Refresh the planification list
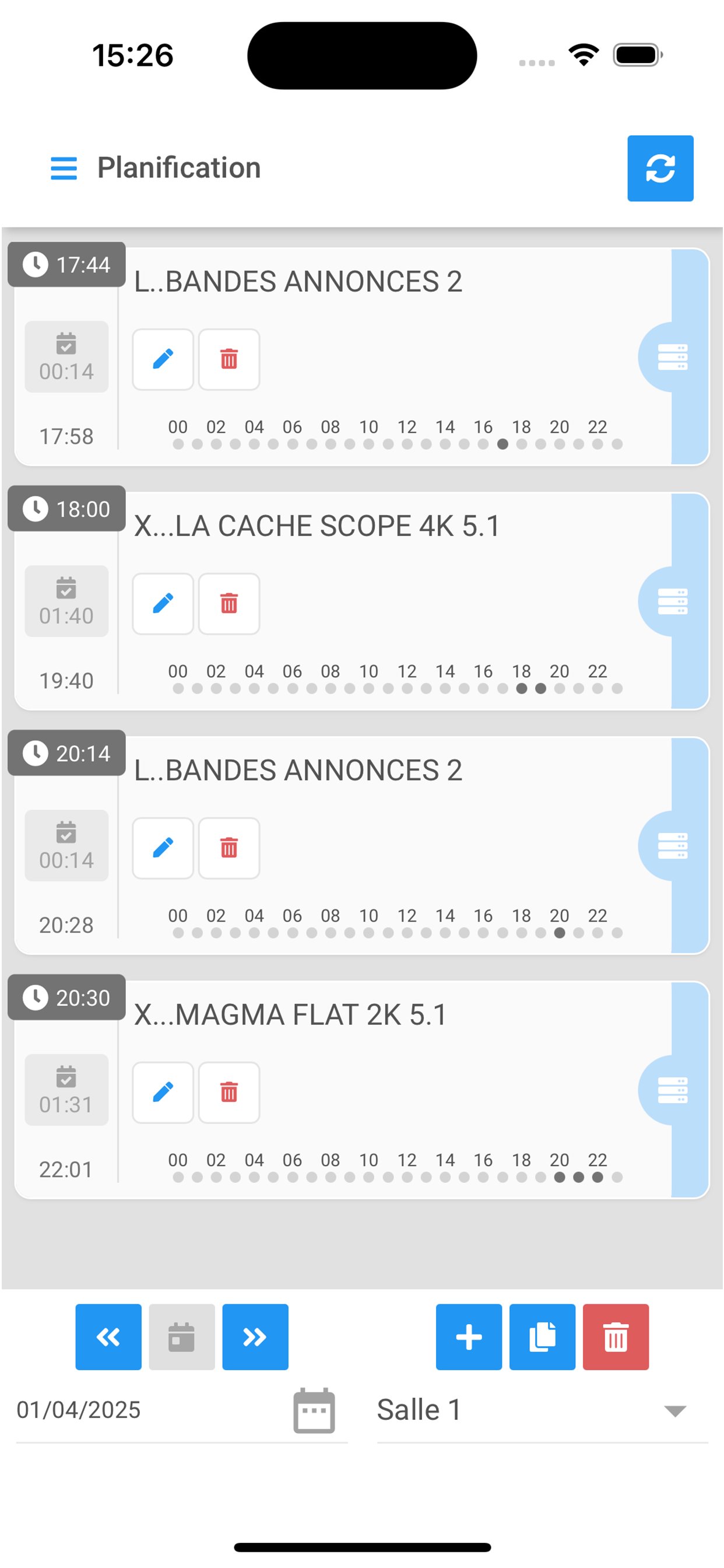 [660, 168]
